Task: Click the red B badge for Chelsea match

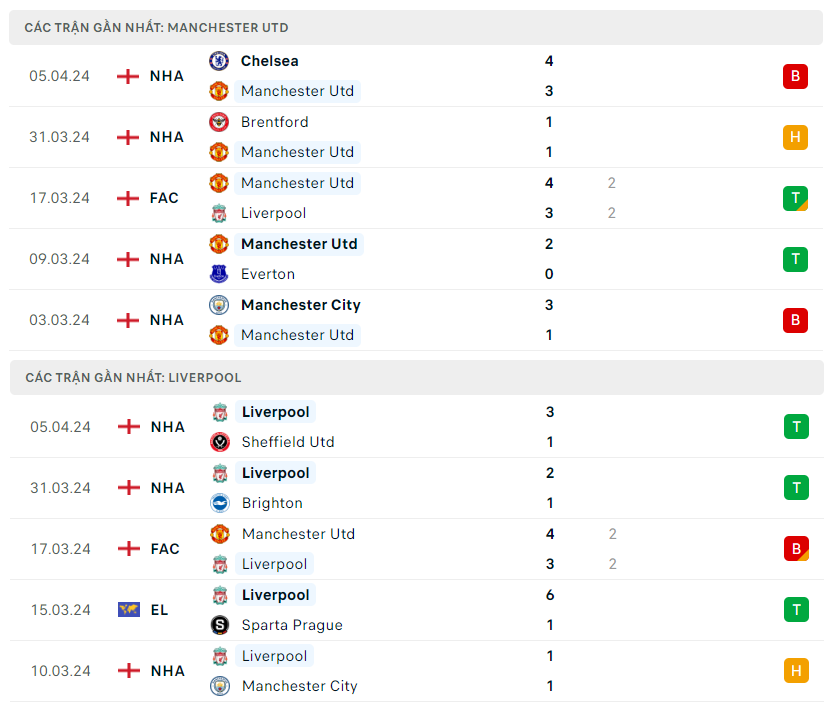Action: tap(795, 76)
